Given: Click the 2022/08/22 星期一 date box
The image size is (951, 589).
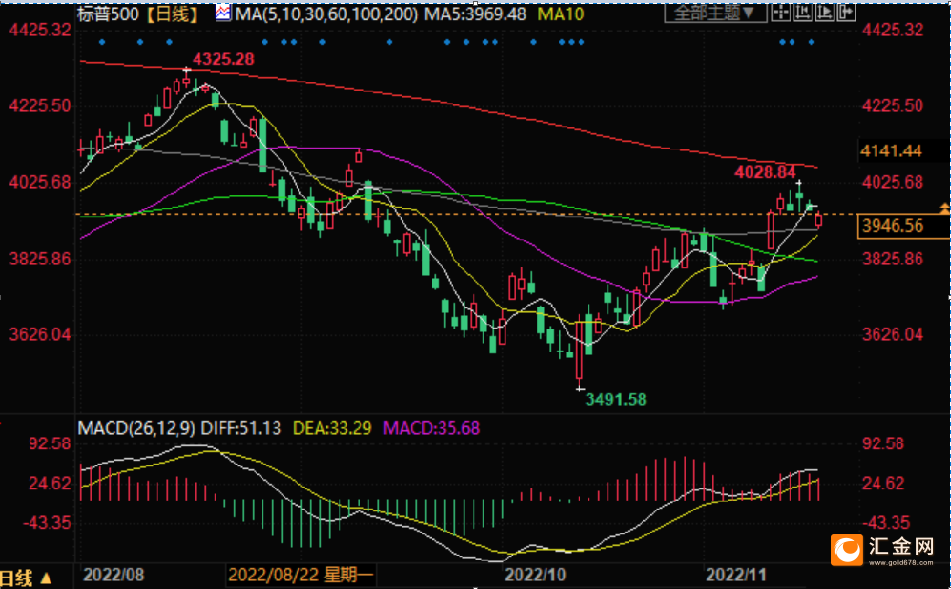Looking at the screenshot, I should tap(300, 574).
